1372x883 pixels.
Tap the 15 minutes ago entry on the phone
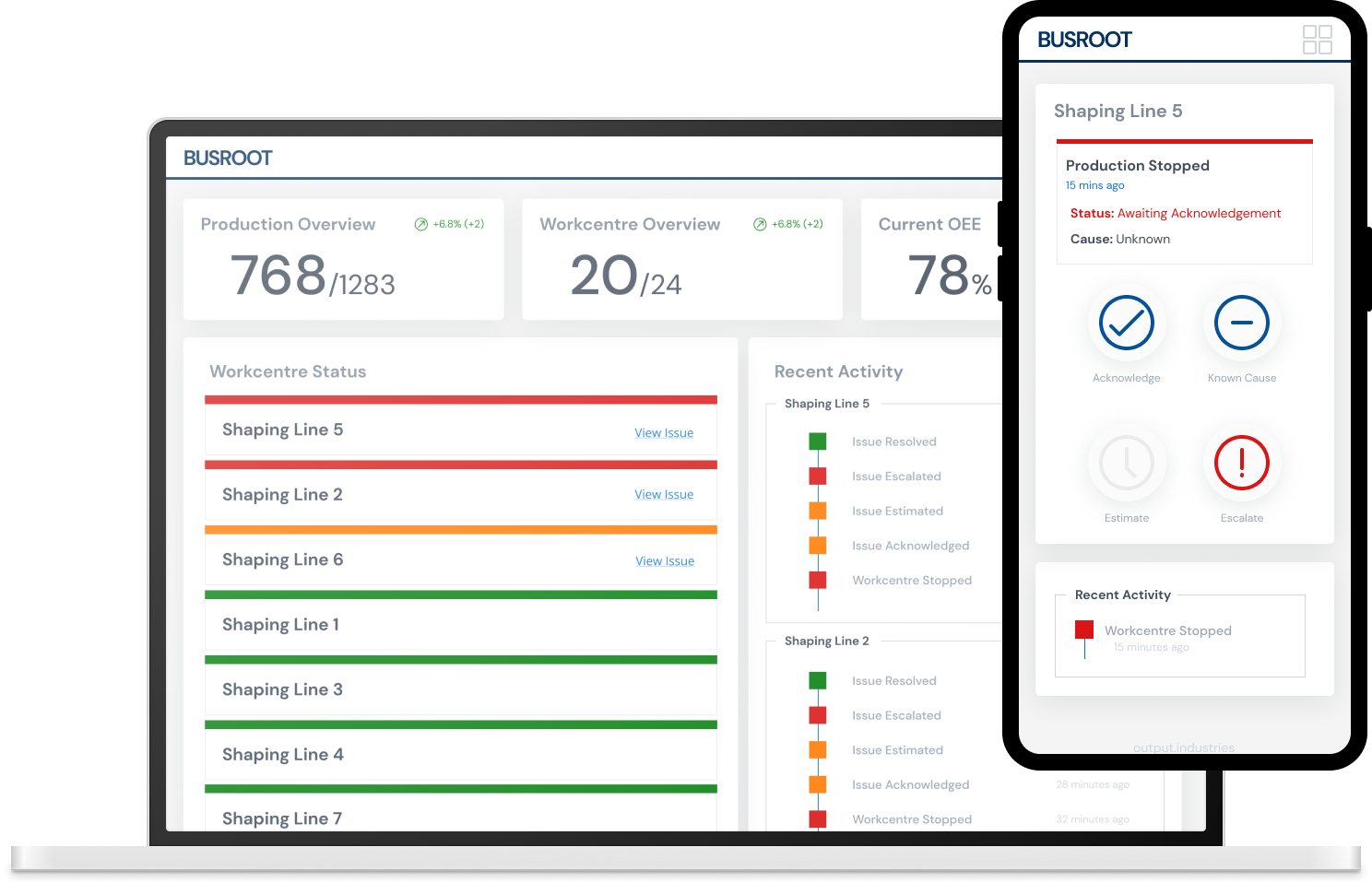point(1151,648)
